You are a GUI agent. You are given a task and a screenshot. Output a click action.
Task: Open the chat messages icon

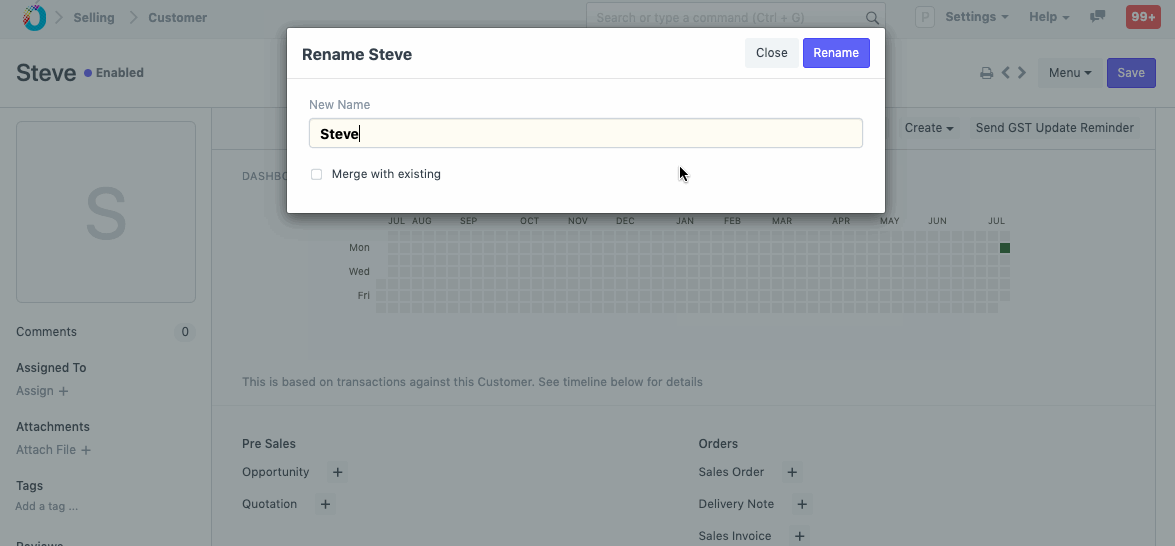(x=1098, y=16)
